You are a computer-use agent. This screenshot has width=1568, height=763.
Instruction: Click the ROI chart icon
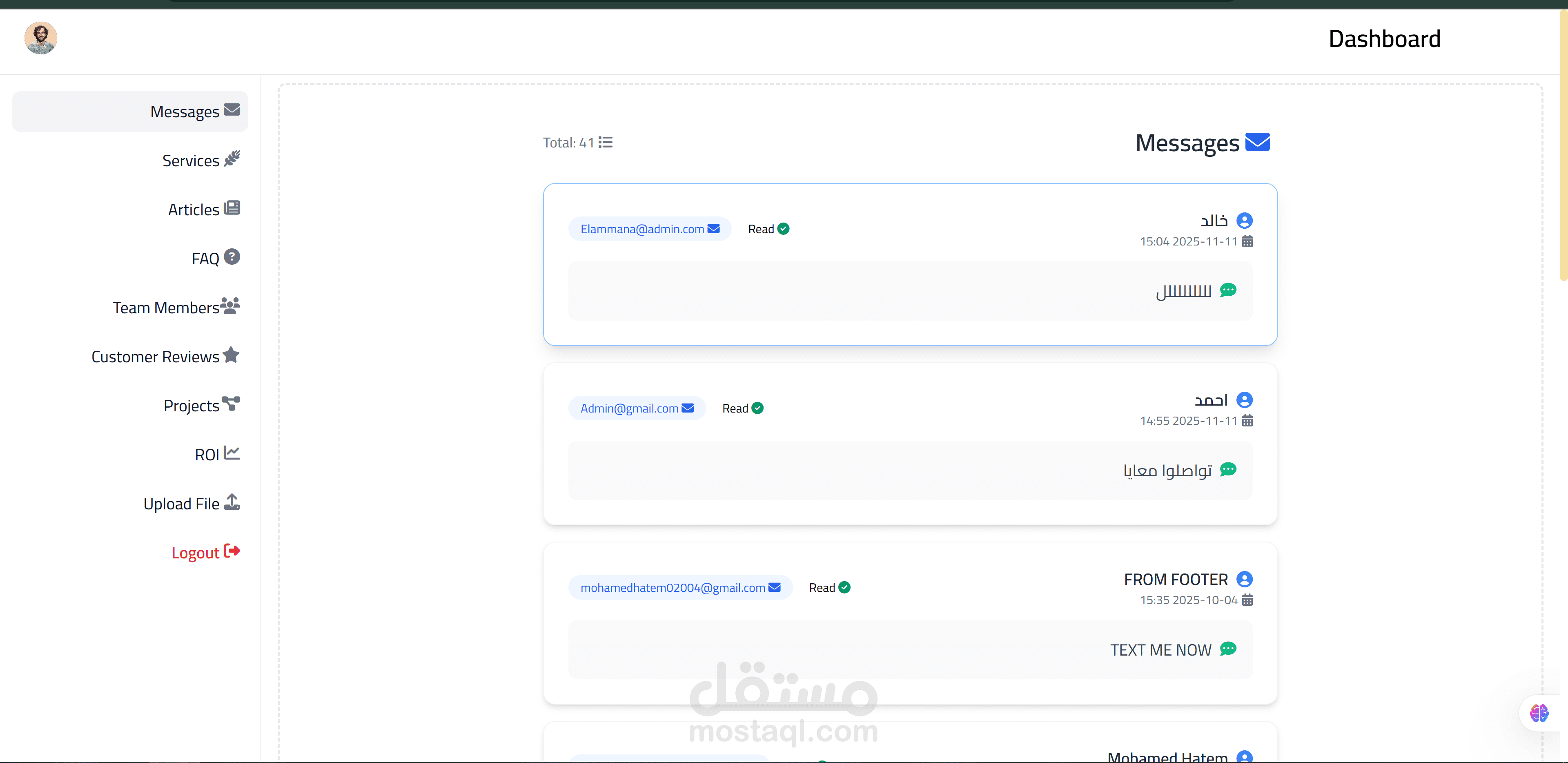[232, 453]
